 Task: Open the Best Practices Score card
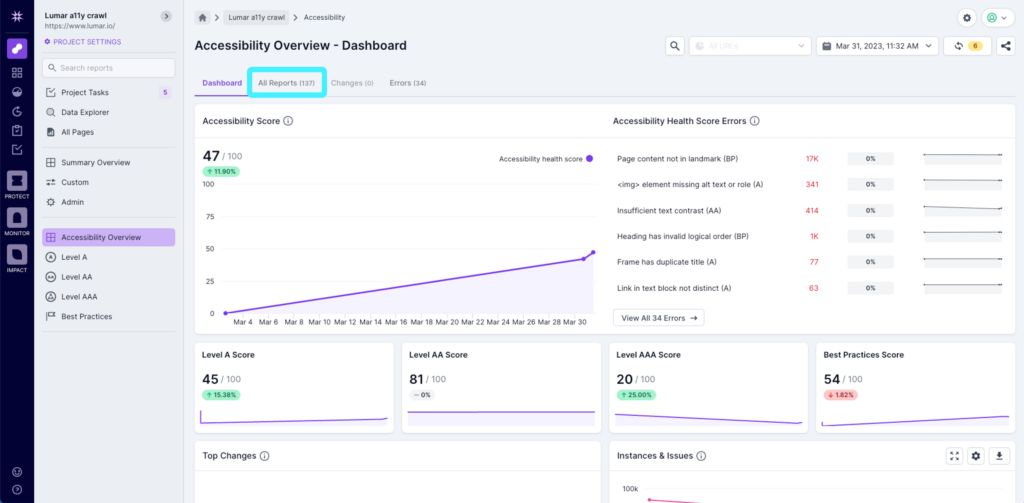click(x=916, y=387)
